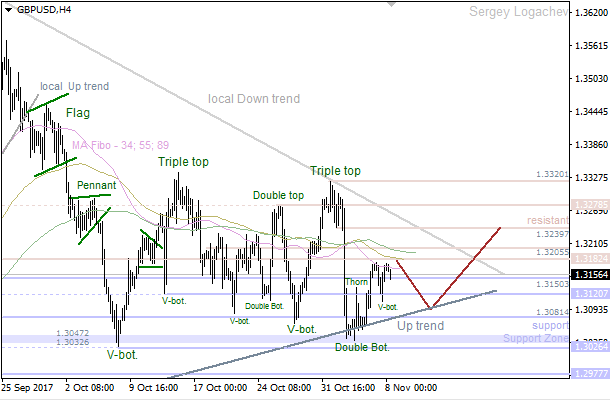Select the gray 'Up trend' label
Image resolution: width=610 pixels, height=400 pixels.
point(419,326)
